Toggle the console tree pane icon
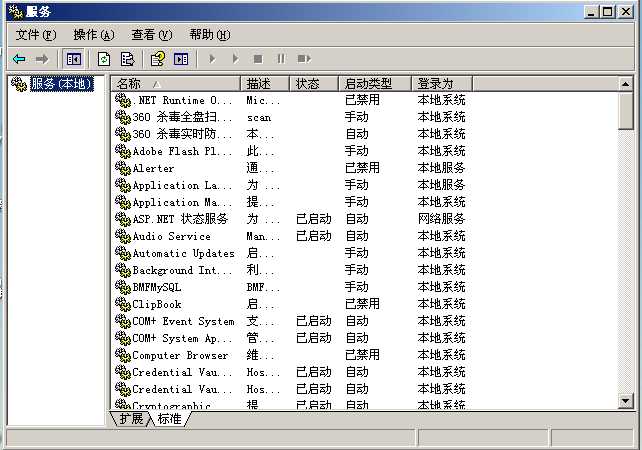This screenshot has height=450, width=642. [x=74, y=59]
